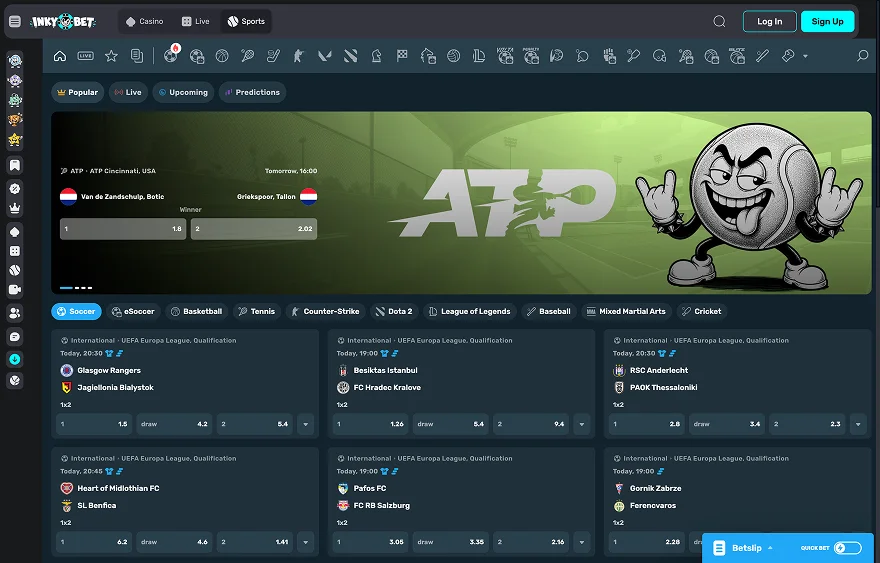880x563 pixels.
Task: Bet on Van de Zandschulp at 1.8
Action: click(x=123, y=229)
